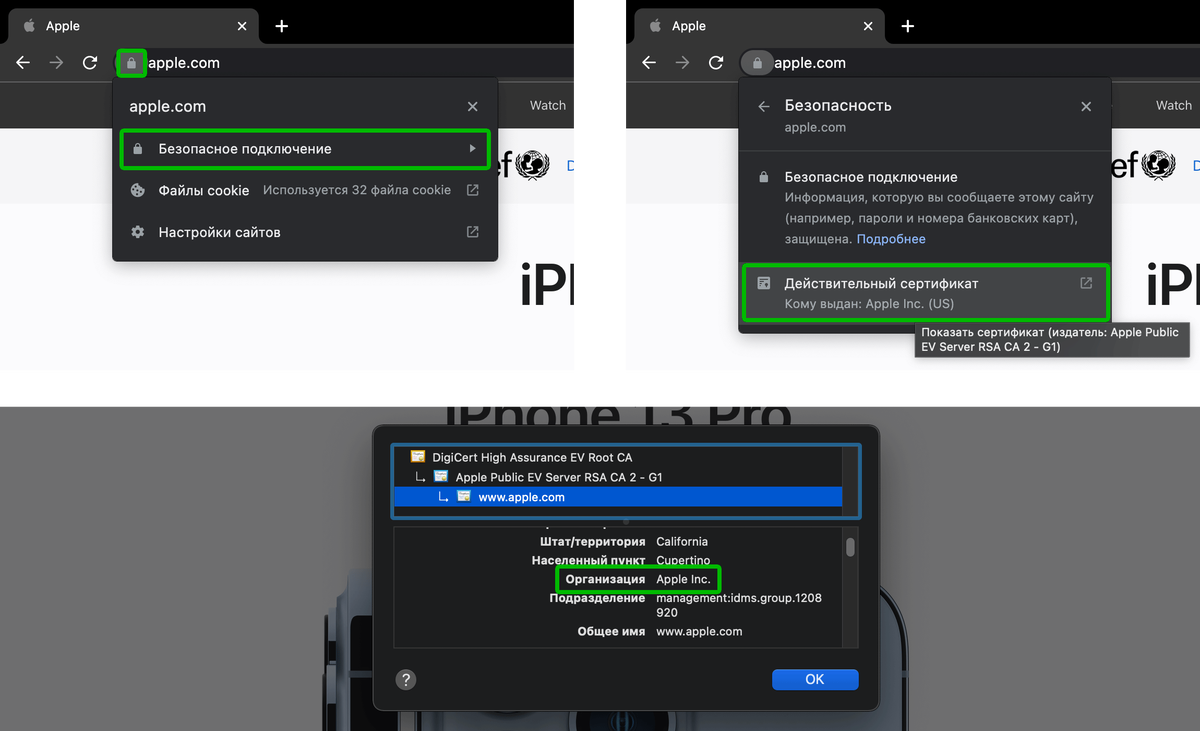The width and height of the screenshot is (1200, 731).
Task: Click the Подразделение value management:idms.group
Action: click(739, 605)
